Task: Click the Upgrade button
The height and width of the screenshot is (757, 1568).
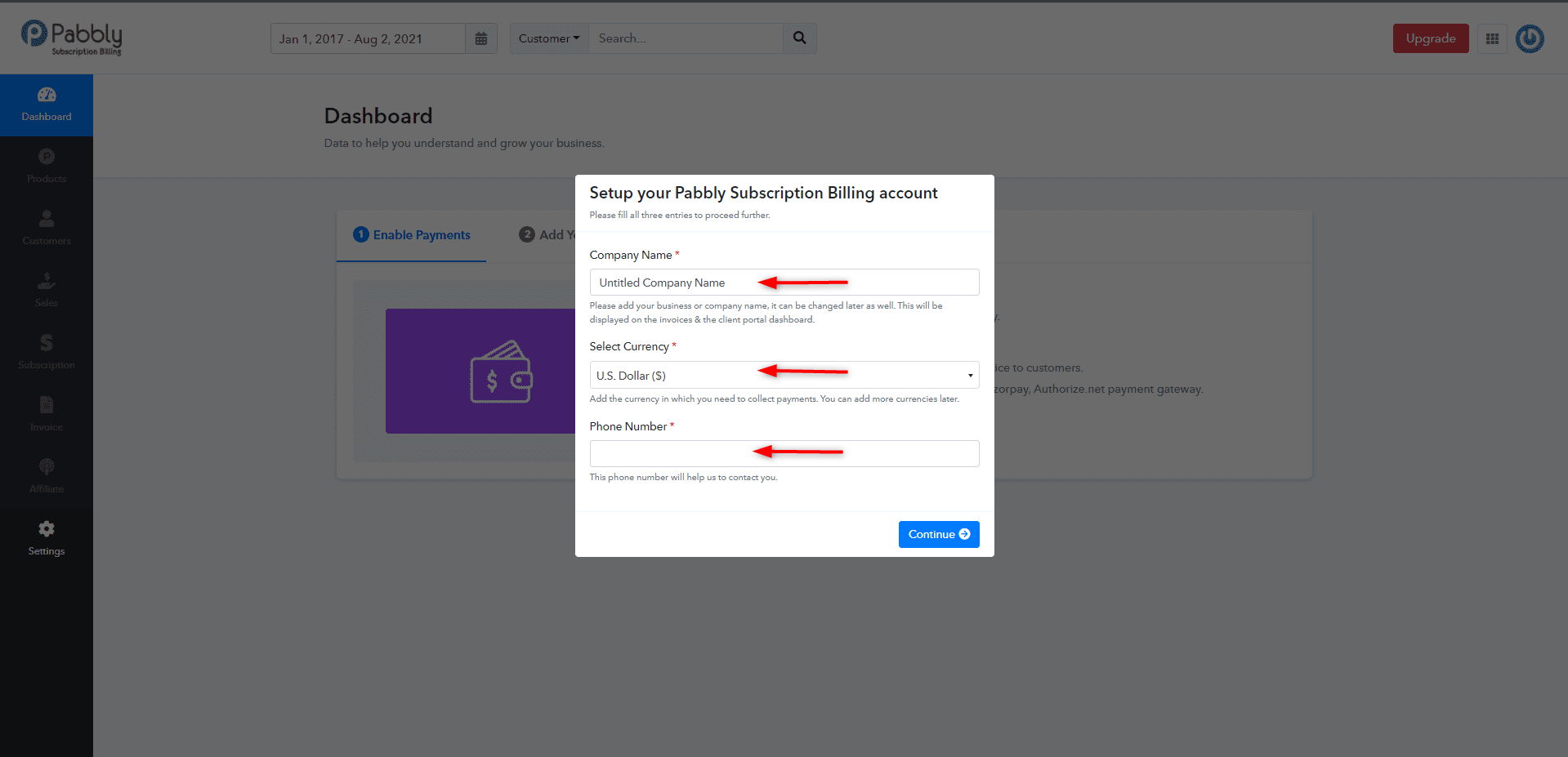Action: point(1431,38)
